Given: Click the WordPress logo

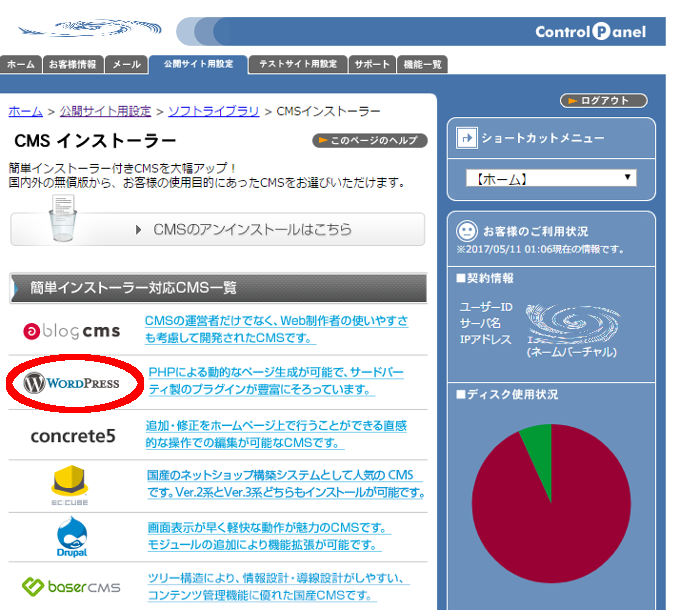Looking at the screenshot, I should pyautogui.click(x=72, y=383).
